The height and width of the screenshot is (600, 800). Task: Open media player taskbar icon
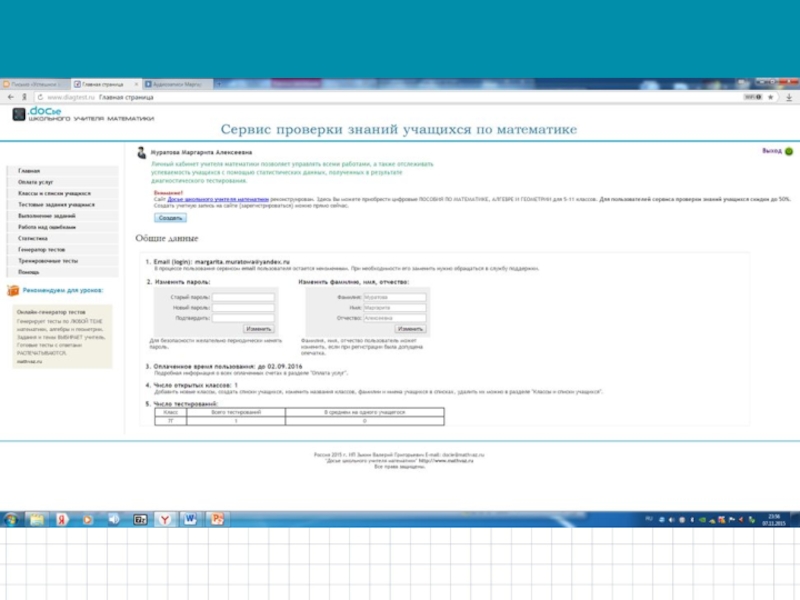coord(88,519)
